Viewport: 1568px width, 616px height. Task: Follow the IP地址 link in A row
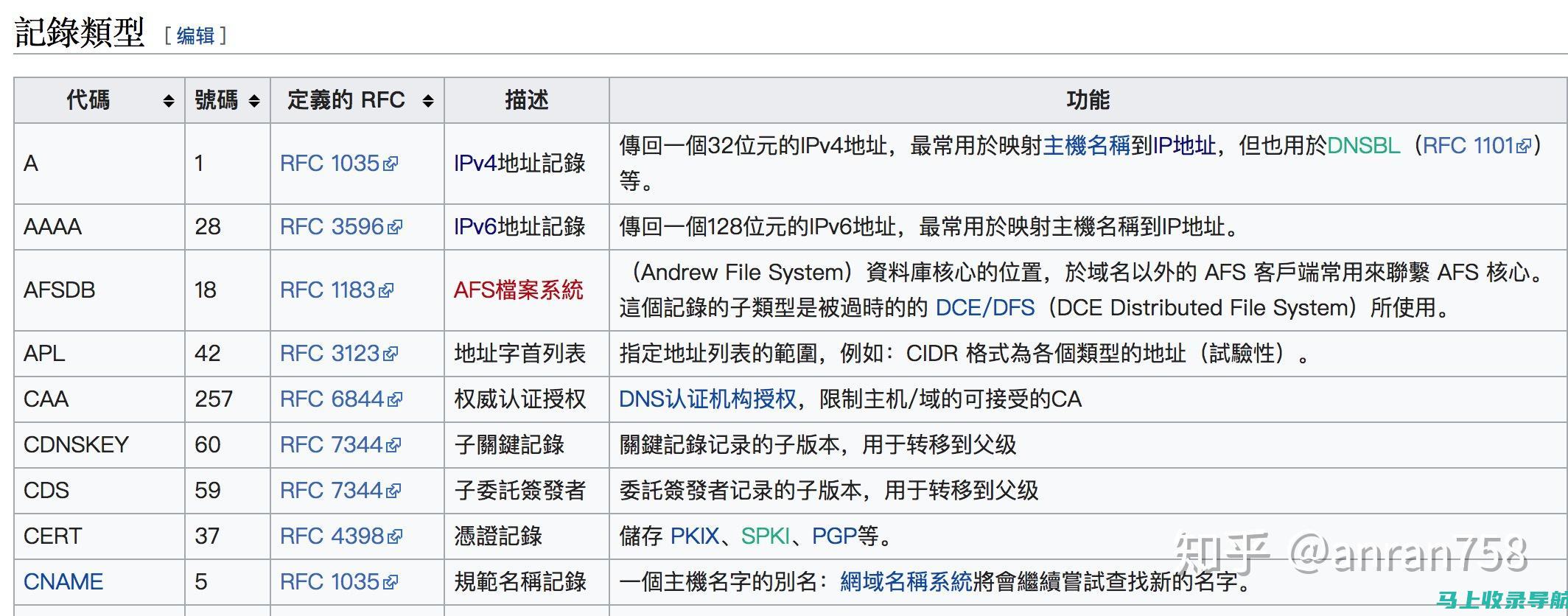coord(1184,145)
